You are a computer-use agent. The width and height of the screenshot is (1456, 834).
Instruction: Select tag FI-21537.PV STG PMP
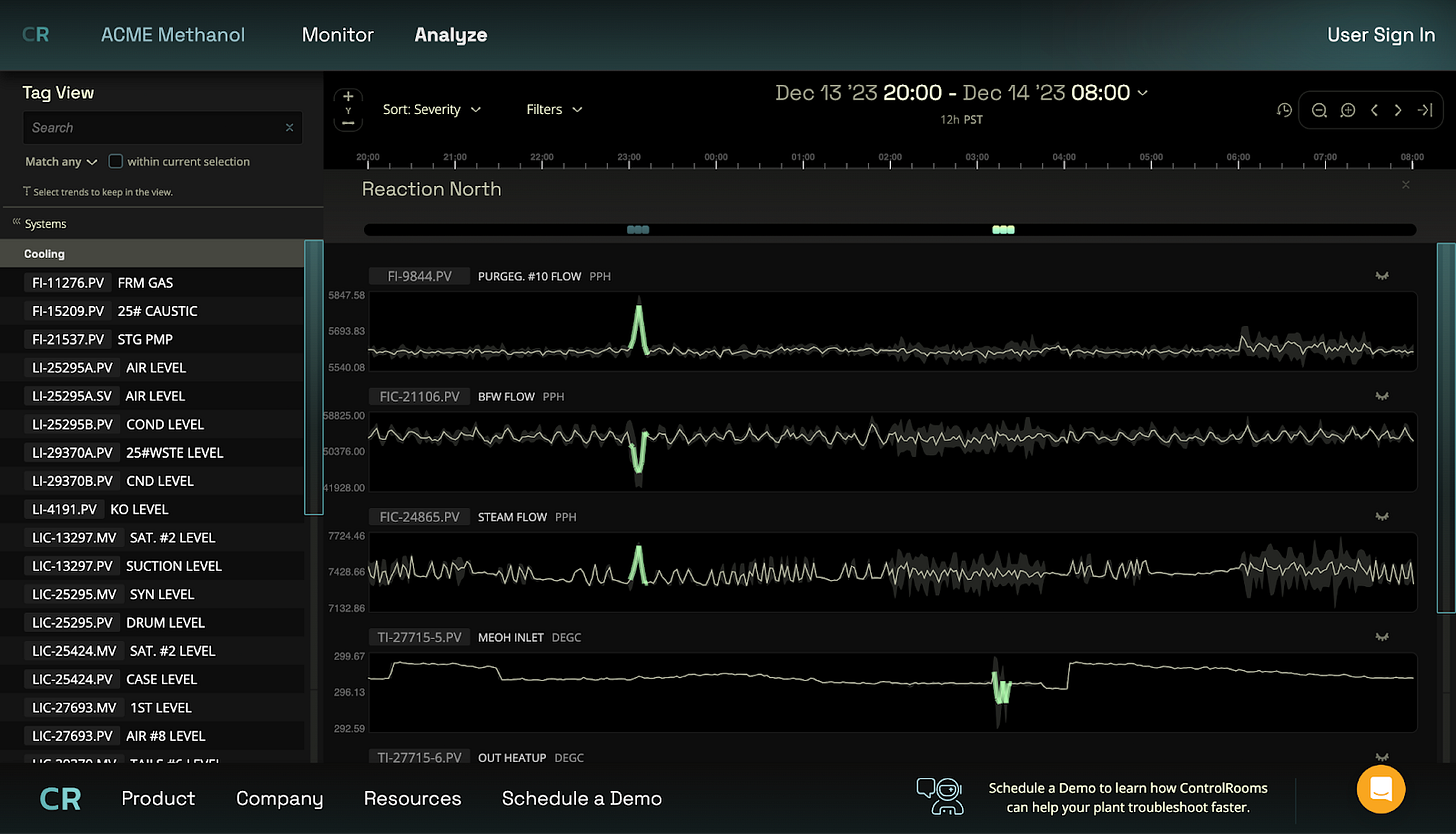(152, 339)
